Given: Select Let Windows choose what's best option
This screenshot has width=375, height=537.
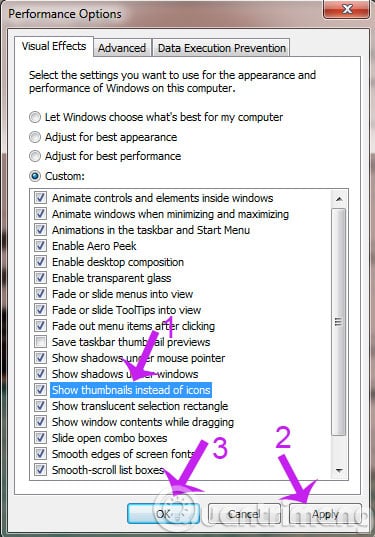Looking at the screenshot, I should pyautogui.click(x=35, y=117).
